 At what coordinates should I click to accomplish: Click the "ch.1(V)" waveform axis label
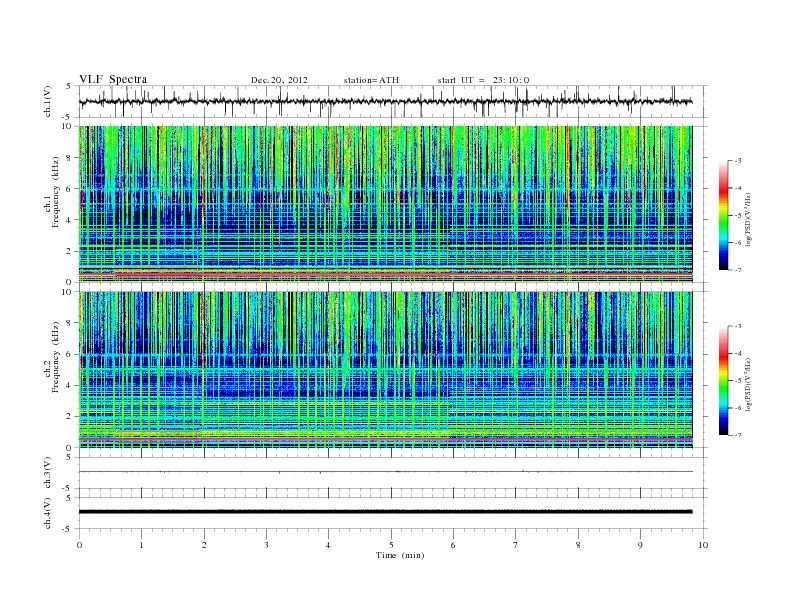pyautogui.click(x=48, y=101)
